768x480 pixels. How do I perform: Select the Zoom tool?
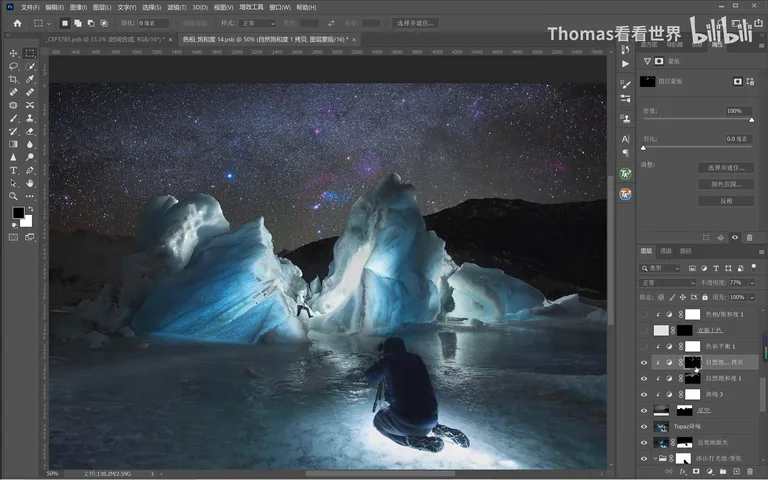(x=13, y=196)
